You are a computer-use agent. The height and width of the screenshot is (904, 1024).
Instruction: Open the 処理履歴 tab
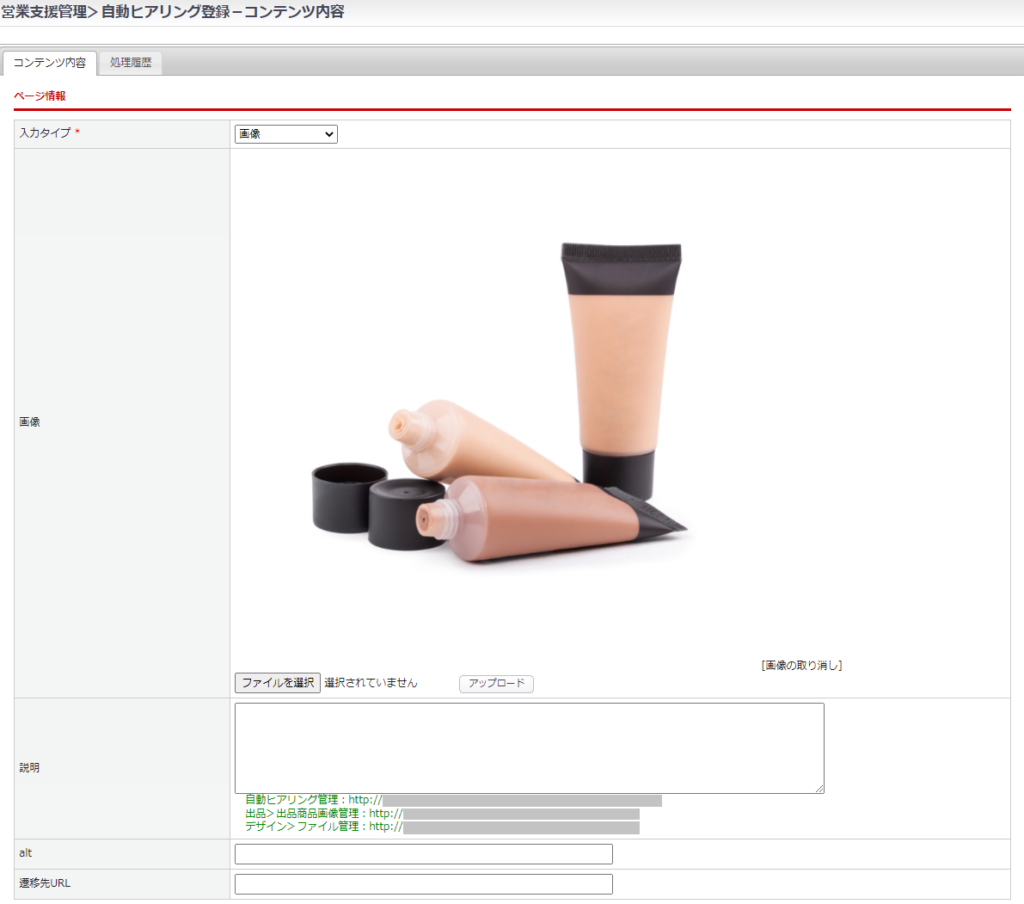click(x=131, y=63)
